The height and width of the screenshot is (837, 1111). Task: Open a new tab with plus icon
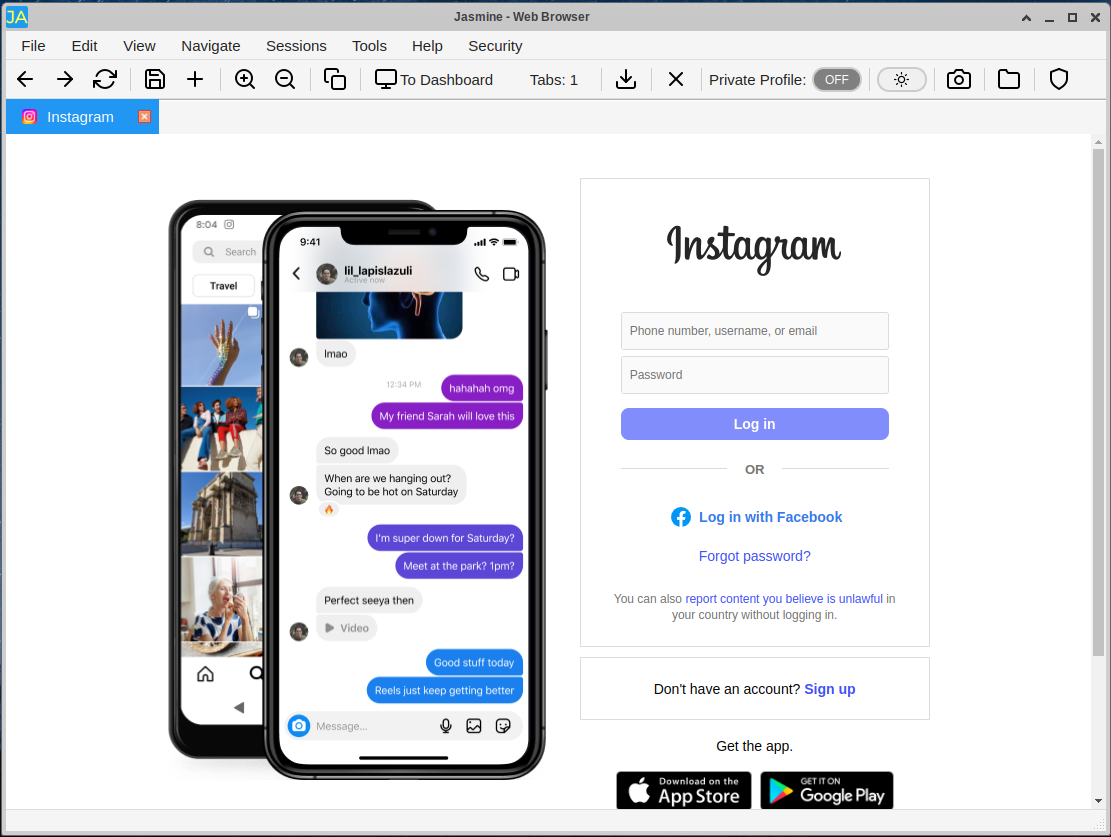tap(195, 79)
